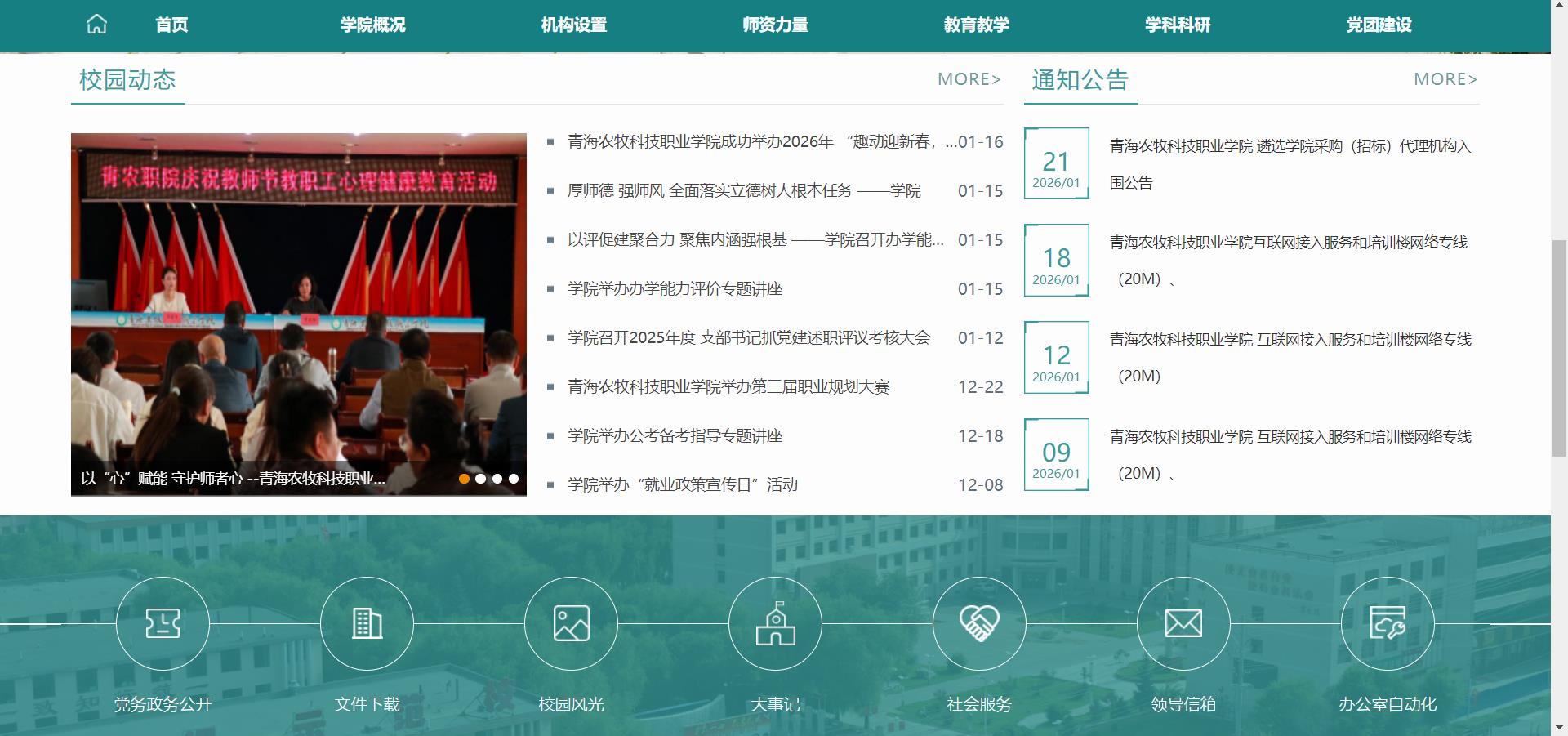Click the 大事记 school-building icon
The image size is (1568, 736).
[775, 623]
